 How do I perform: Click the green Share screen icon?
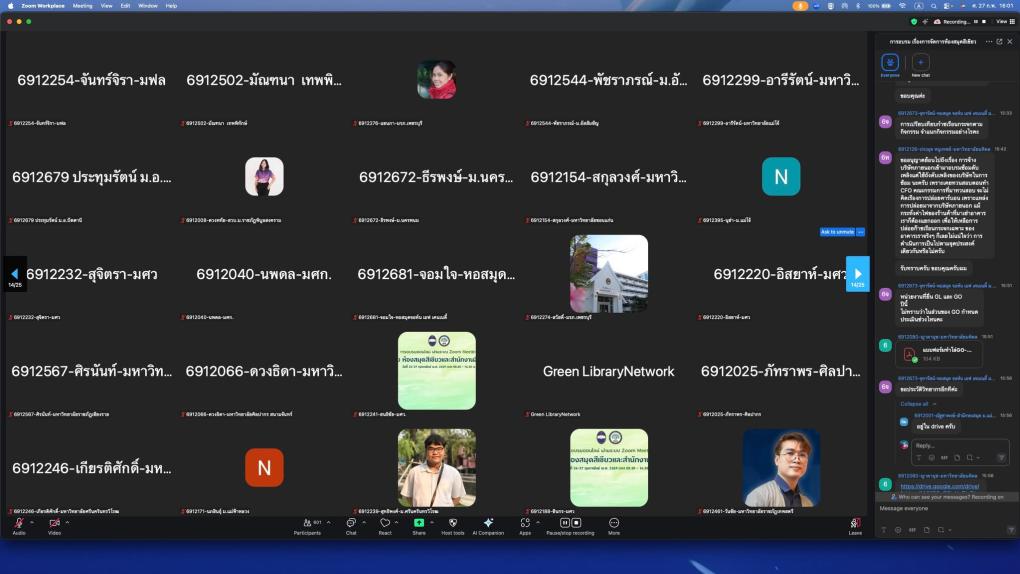coord(419,524)
